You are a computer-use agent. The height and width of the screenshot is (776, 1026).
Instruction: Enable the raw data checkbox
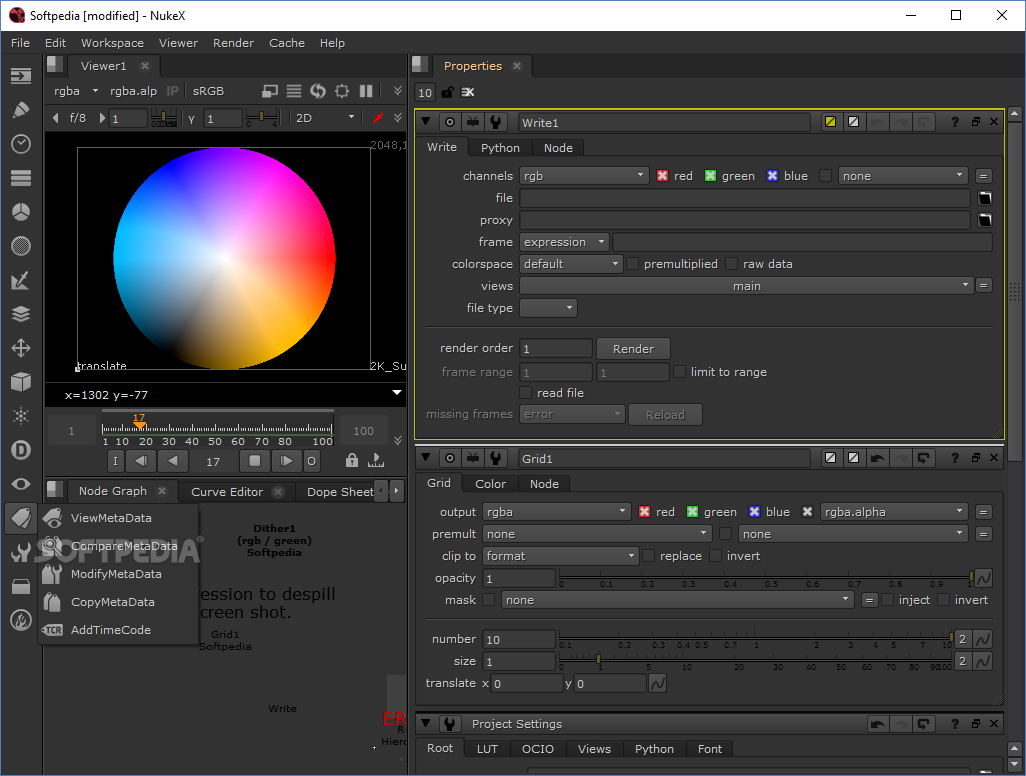(732, 264)
